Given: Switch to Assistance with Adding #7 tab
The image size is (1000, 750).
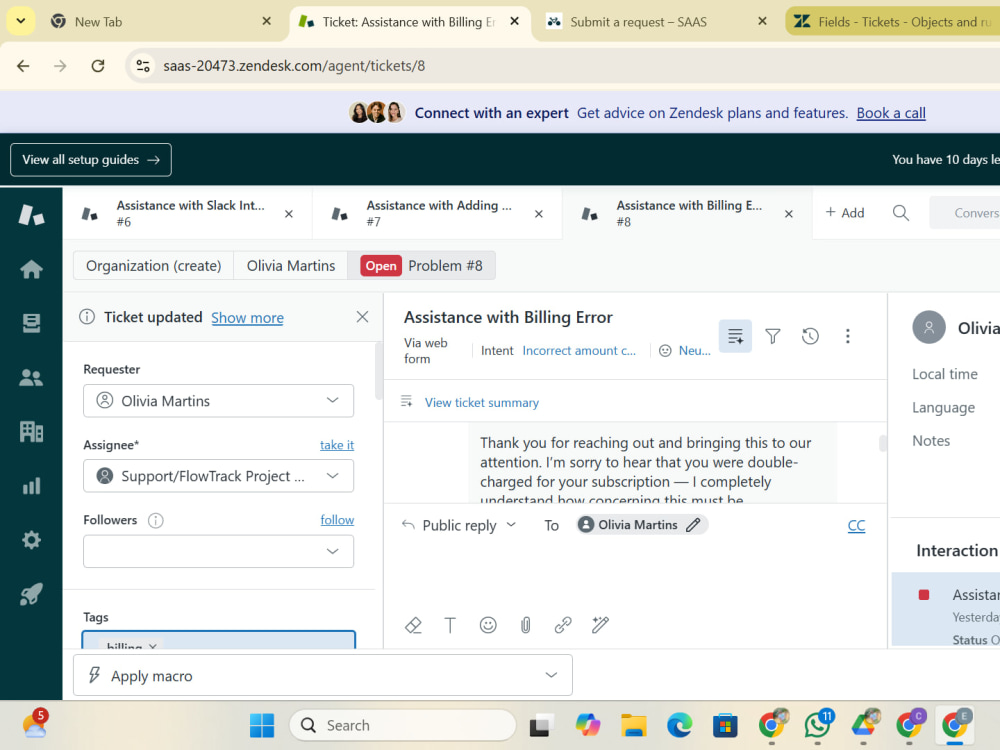Looking at the screenshot, I should 438,214.
